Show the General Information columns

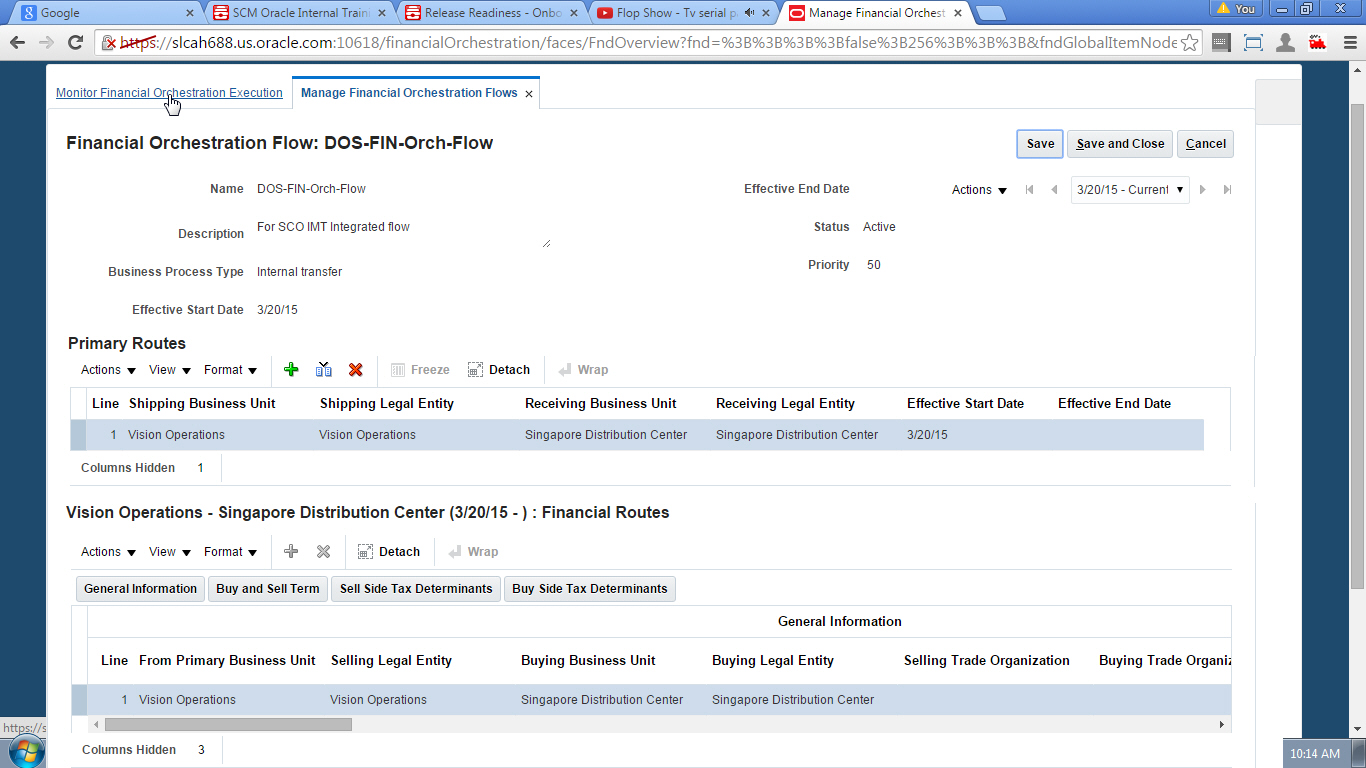140,589
